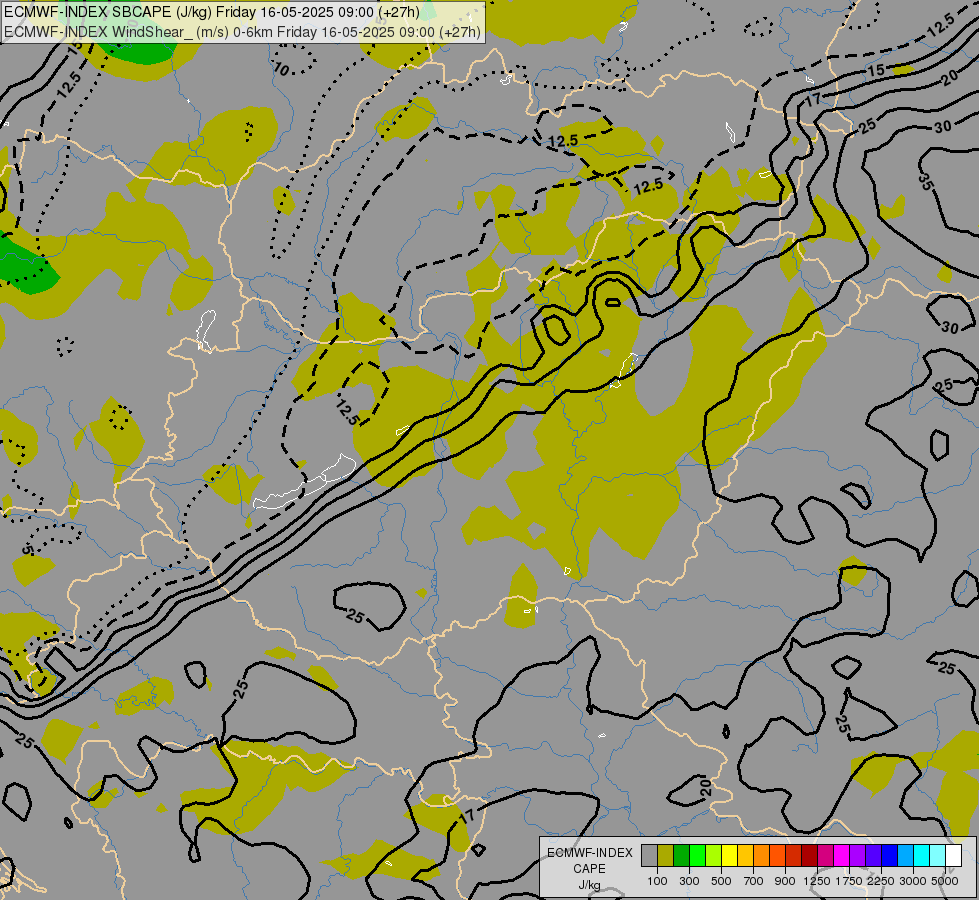The height and width of the screenshot is (900, 979).
Task: Click the WindShear 0-6km title line
Action: click(x=242, y=32)
